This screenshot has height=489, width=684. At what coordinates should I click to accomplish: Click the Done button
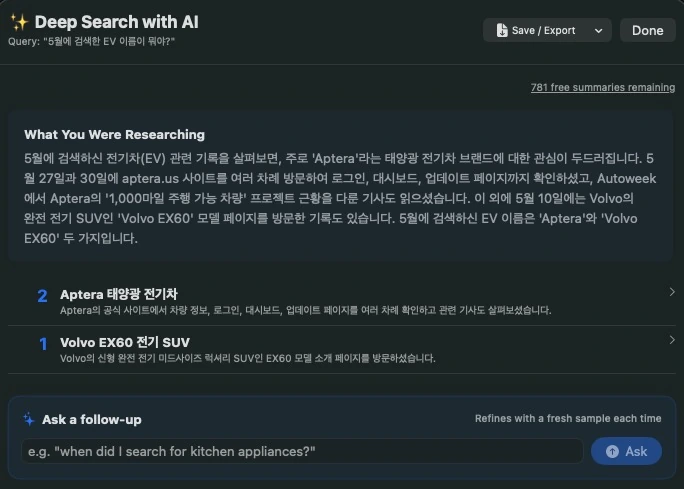pos(647,31)
